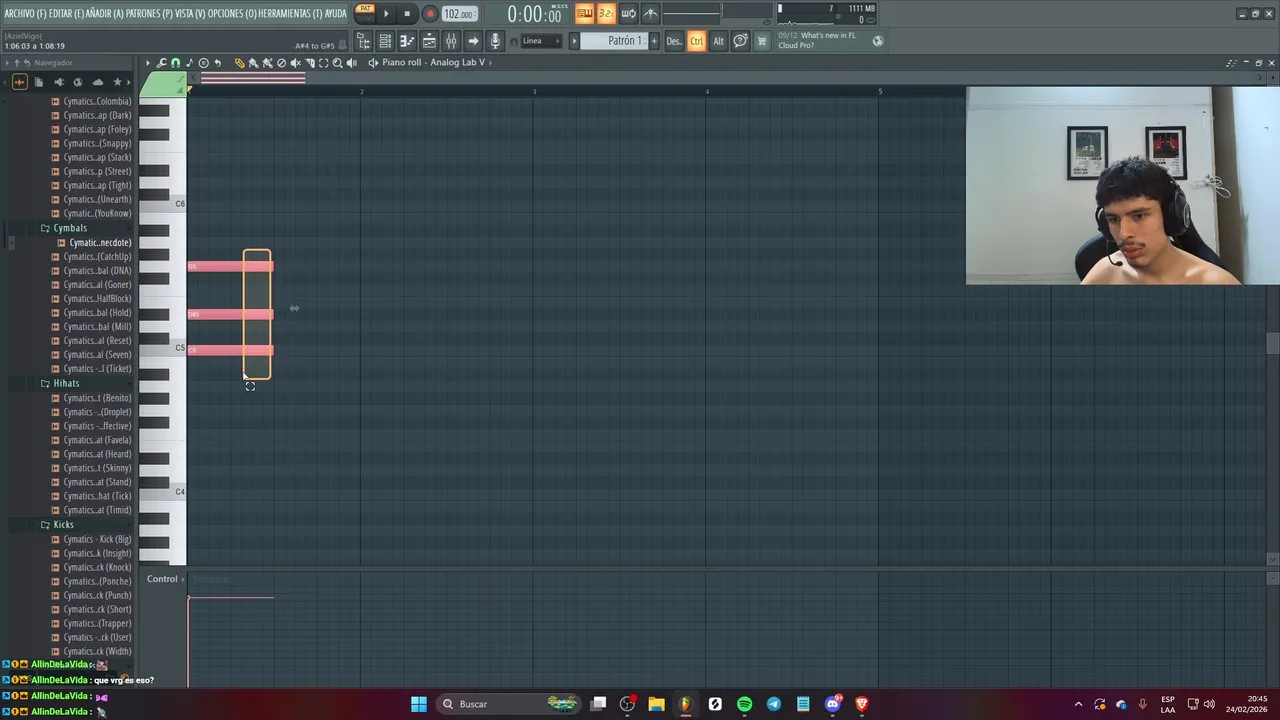Image resolution: width=1280 pixels, height=720 pixels.
Task: Click the C5 piano key
Action: point(163,347)
